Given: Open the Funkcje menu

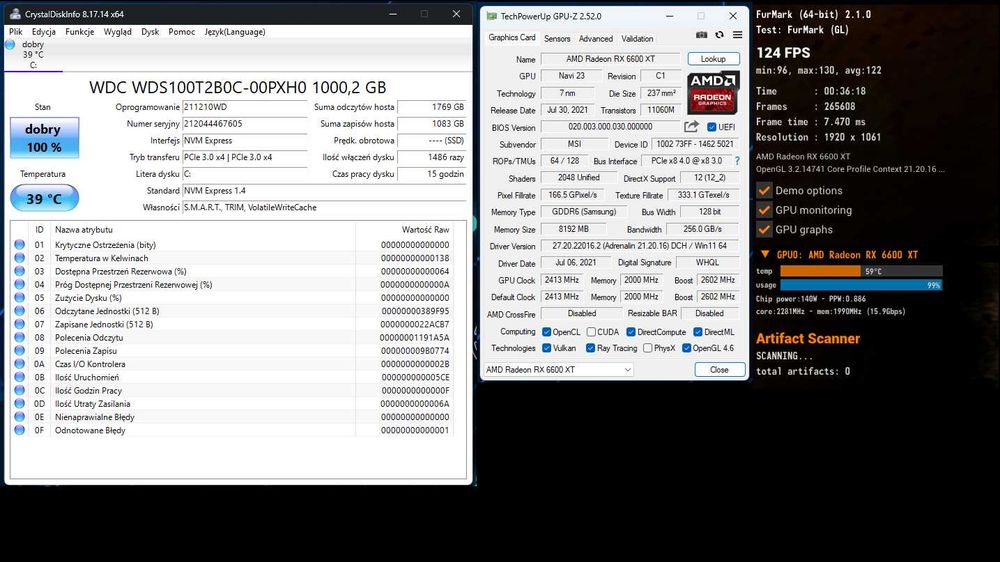Looking at the screenshot, I should tap(80, 31).
